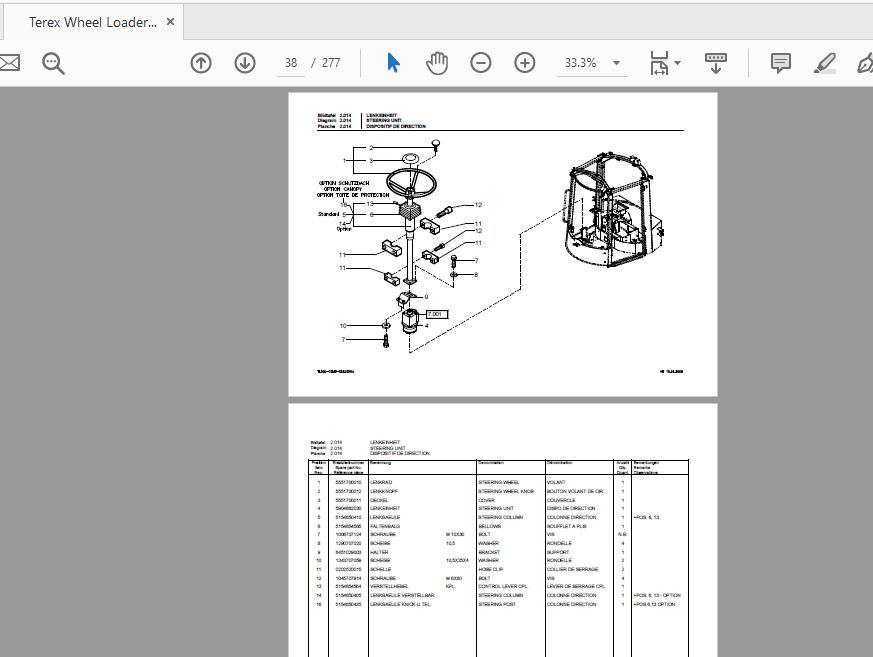873x657 pixels.
Task: Toggle the Selection arrow tool
Action: [393, 62]
